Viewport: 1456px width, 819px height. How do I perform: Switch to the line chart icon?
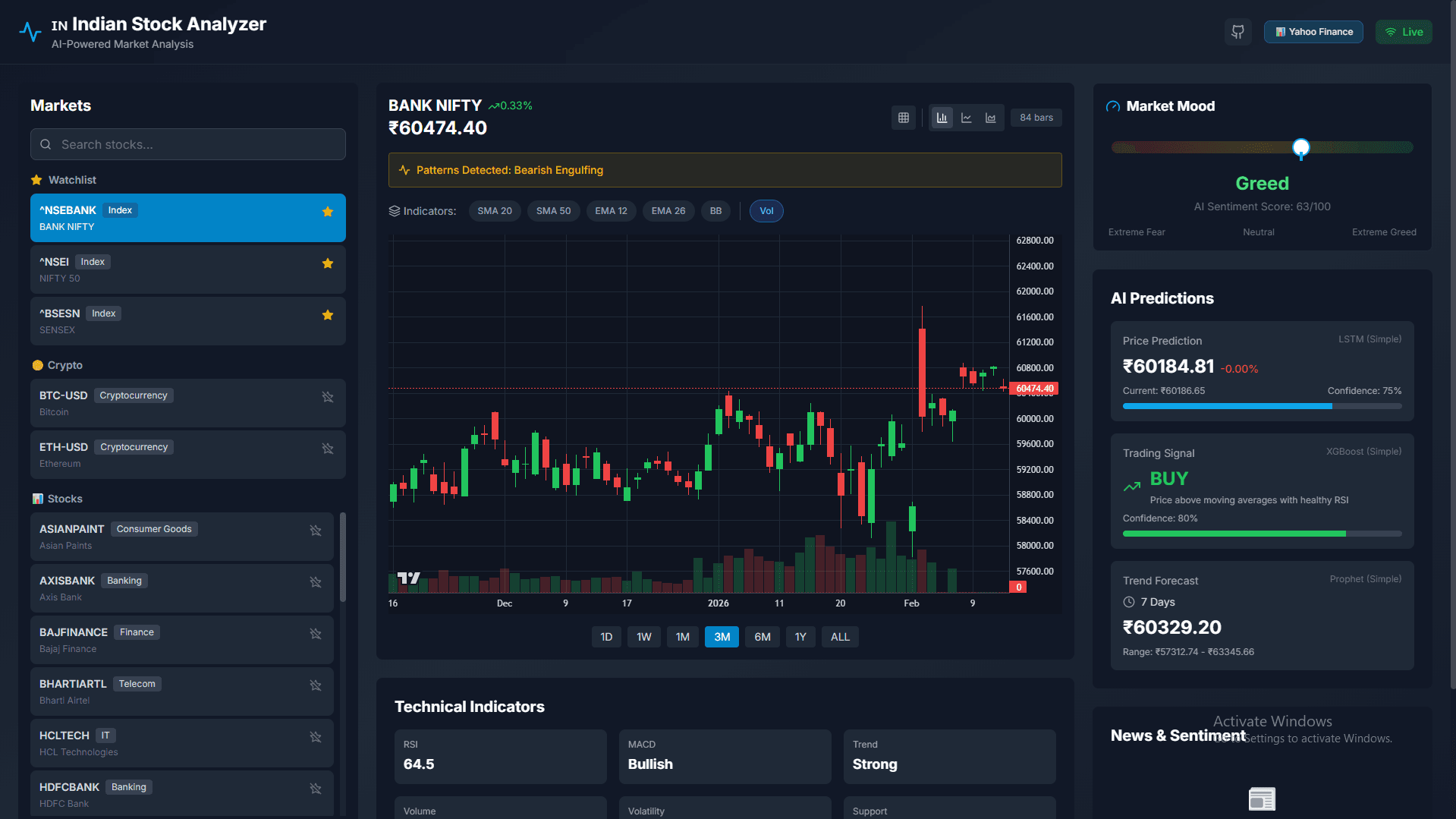click(967, 118)
